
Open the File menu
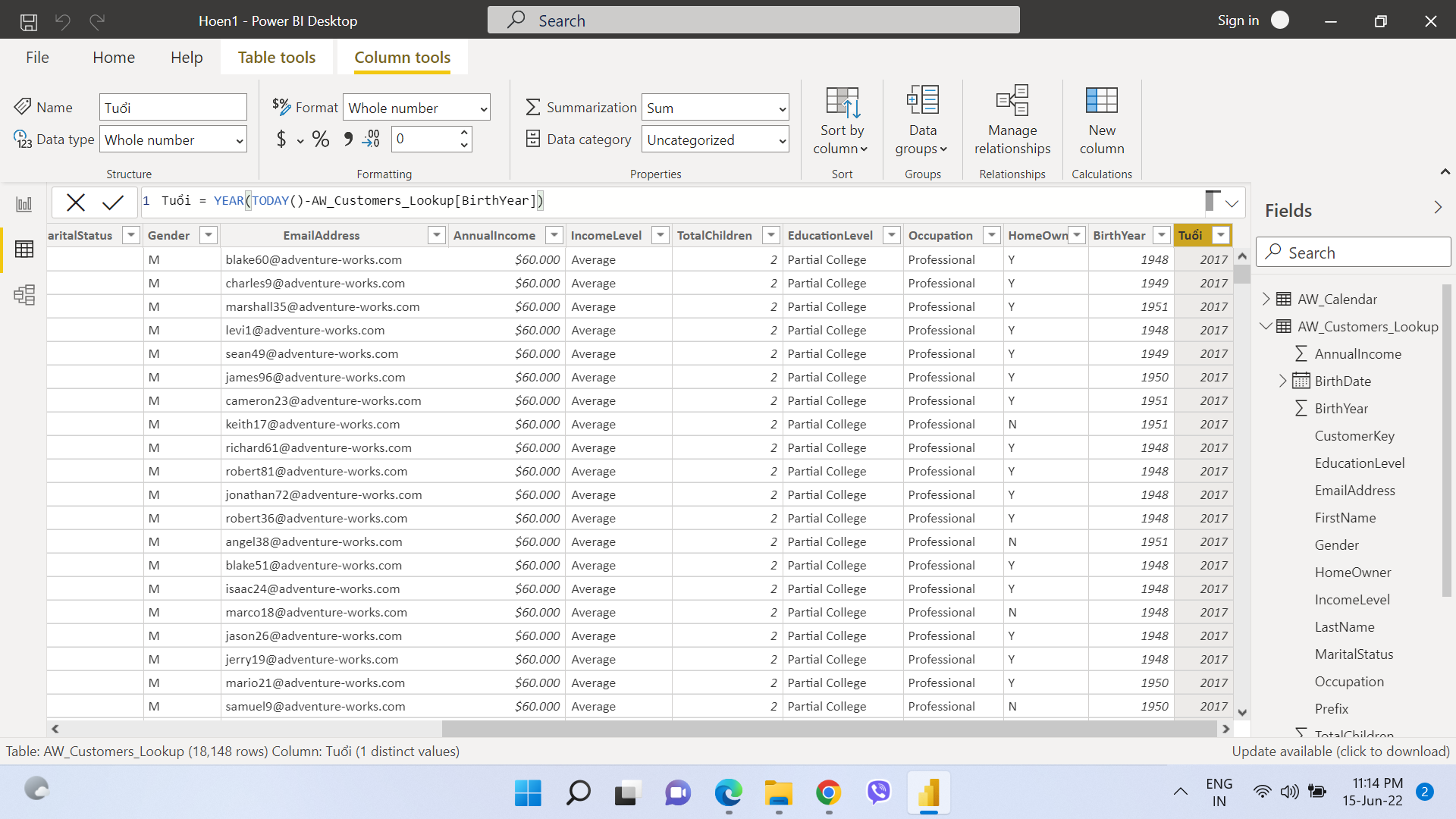(37, 58)
